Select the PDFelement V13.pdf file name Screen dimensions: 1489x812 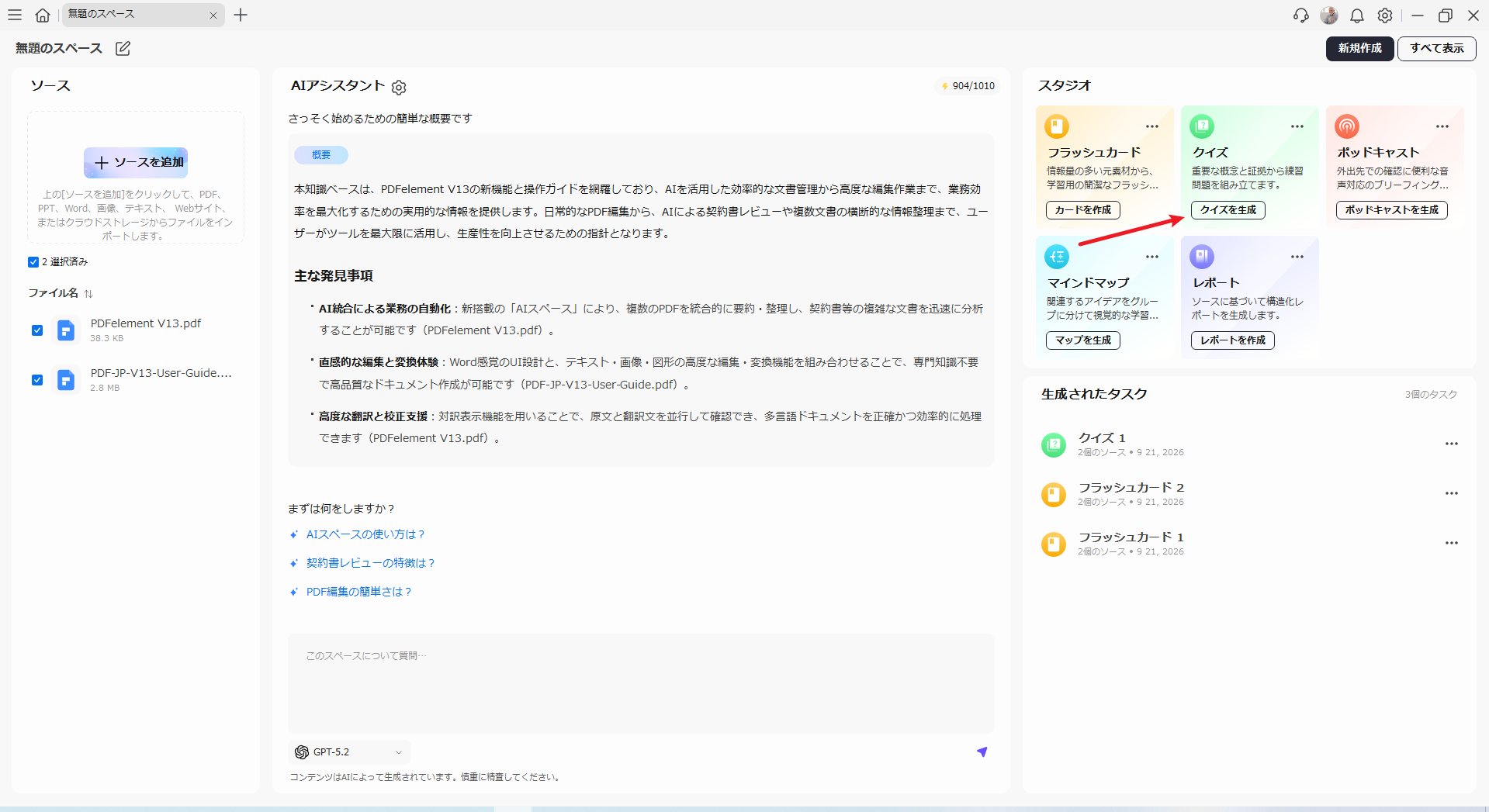[146, 323]
